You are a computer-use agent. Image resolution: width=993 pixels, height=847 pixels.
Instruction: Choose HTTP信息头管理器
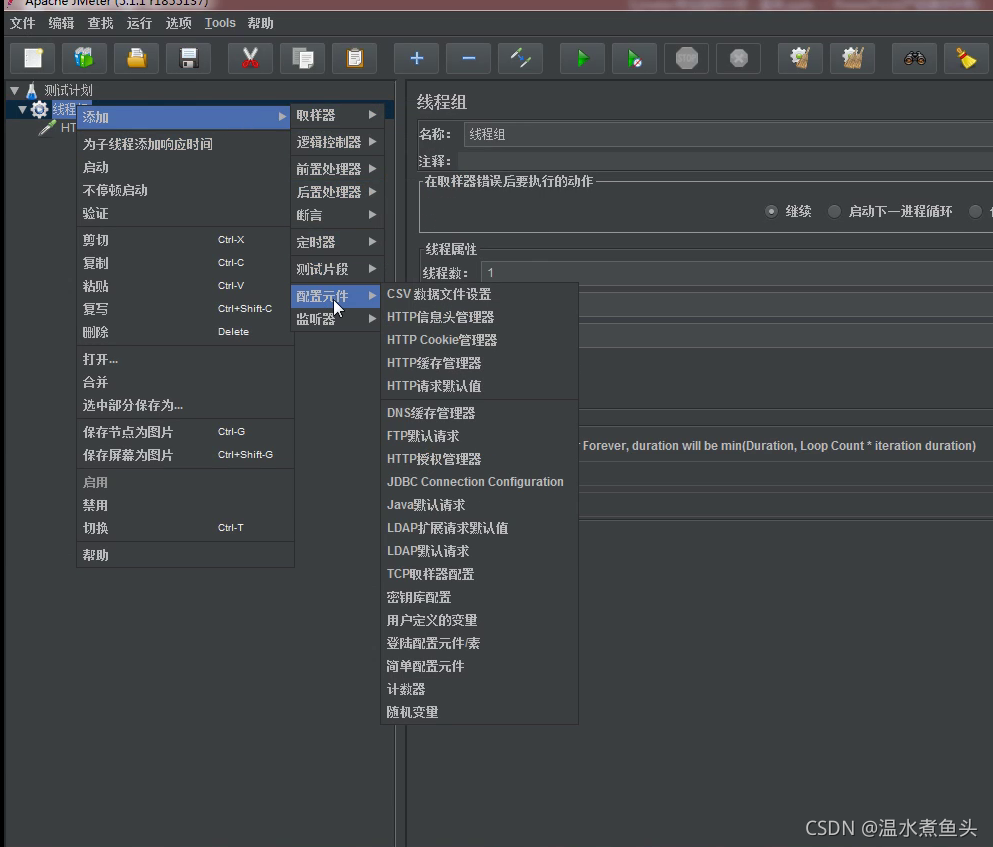(479, 317)
